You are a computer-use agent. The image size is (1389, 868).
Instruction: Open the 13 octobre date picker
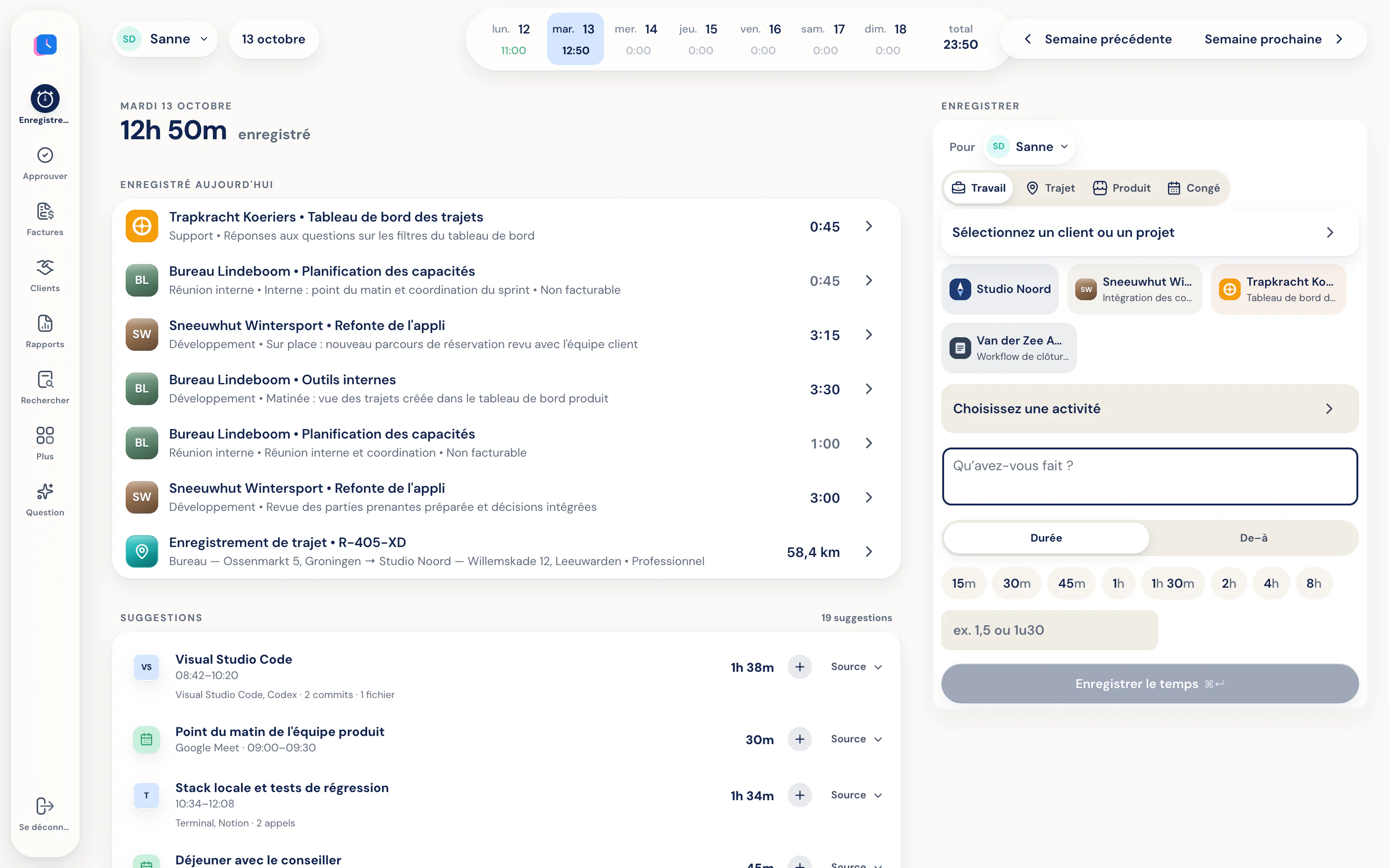[x=273, y=39]
